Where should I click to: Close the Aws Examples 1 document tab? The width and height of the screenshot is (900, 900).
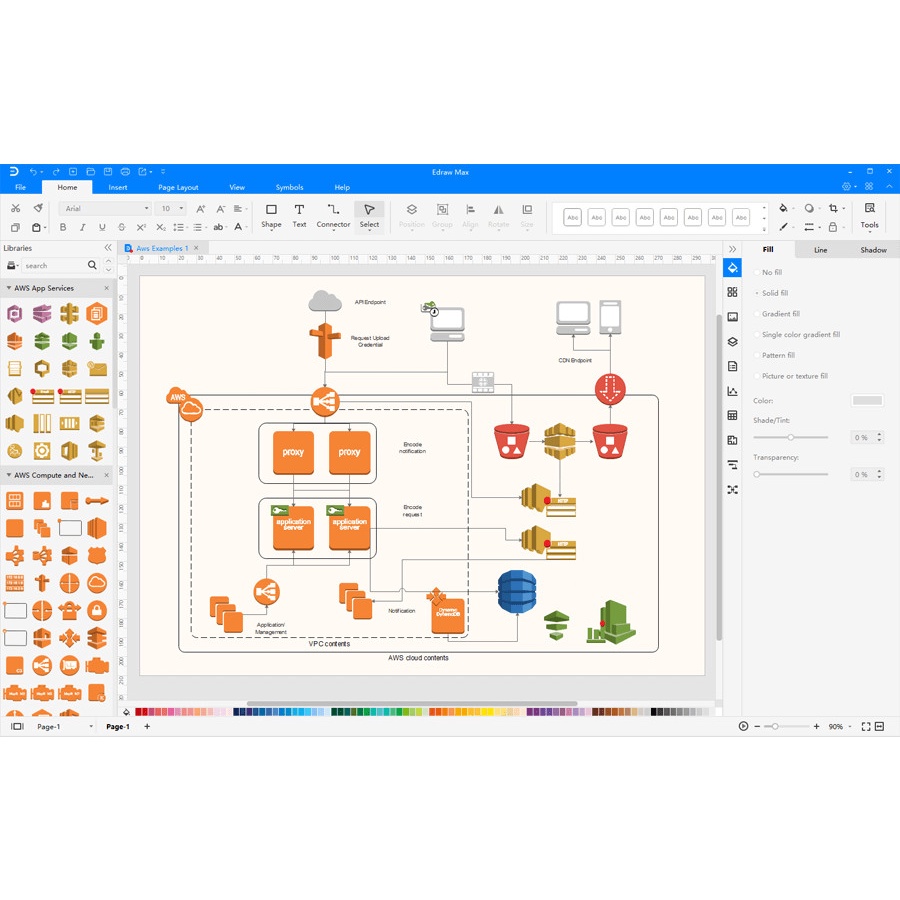(196, 248)
